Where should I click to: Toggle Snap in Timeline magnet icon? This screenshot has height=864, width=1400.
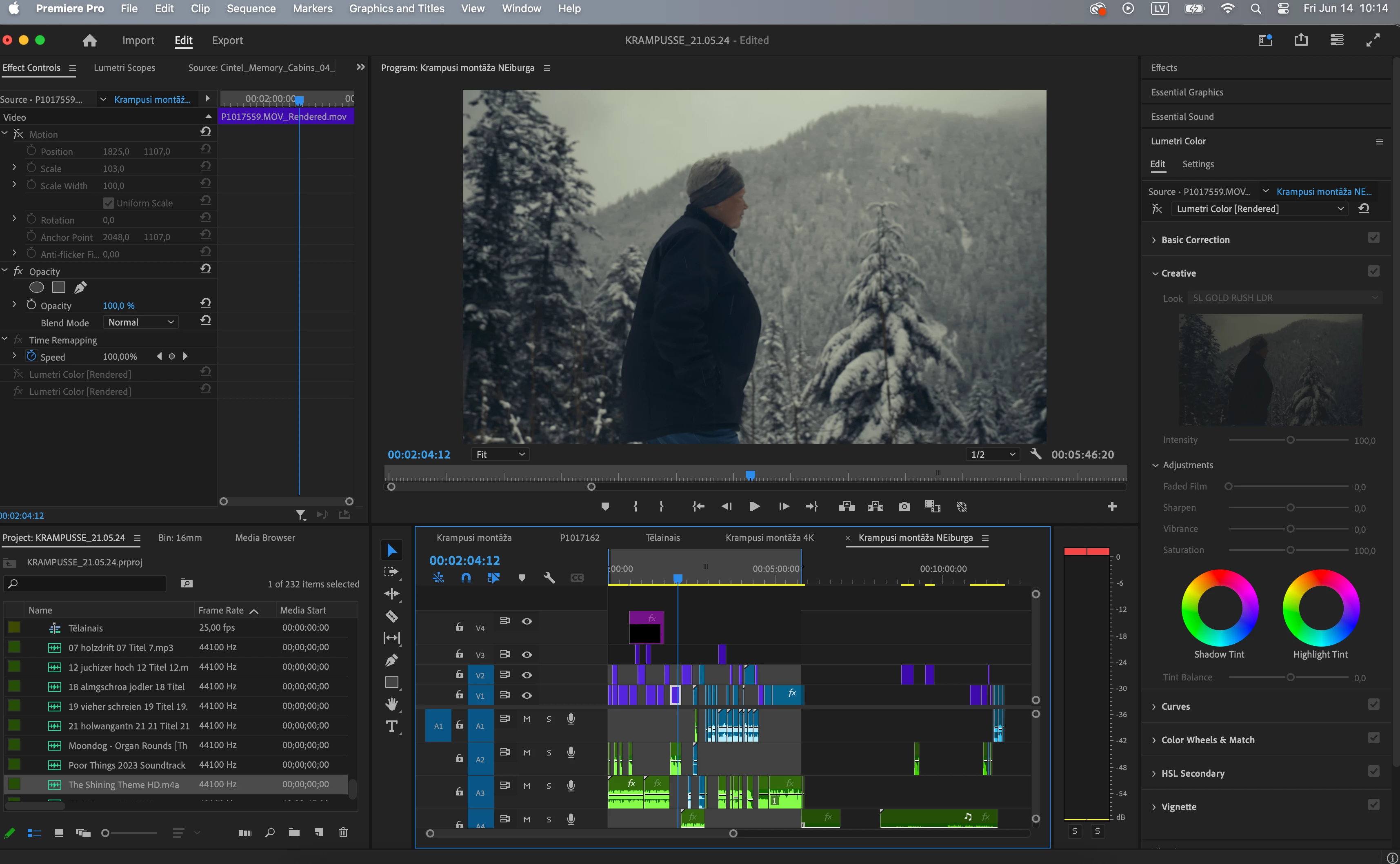coord(466,578)
